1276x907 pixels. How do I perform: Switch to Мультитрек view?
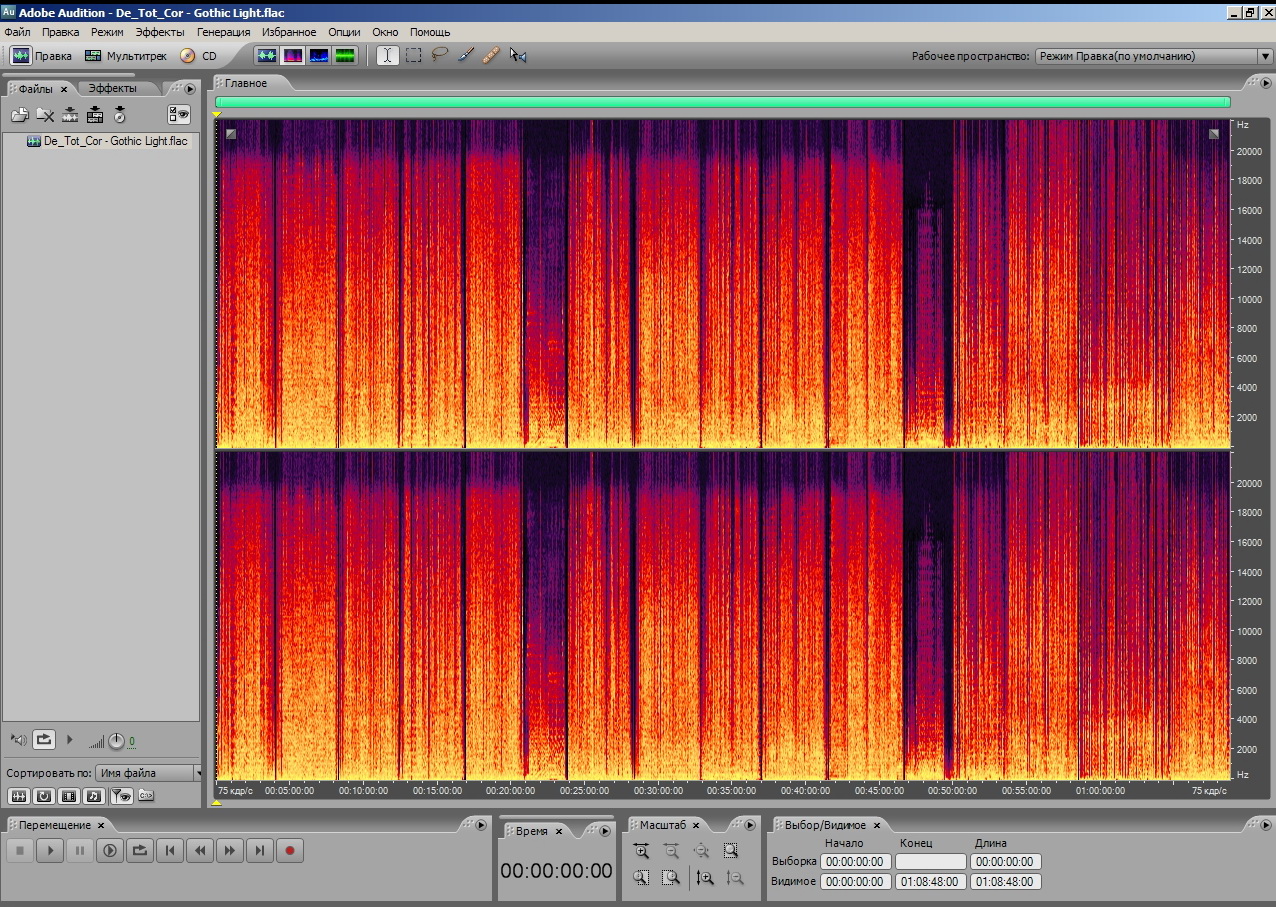pos(126,56)
